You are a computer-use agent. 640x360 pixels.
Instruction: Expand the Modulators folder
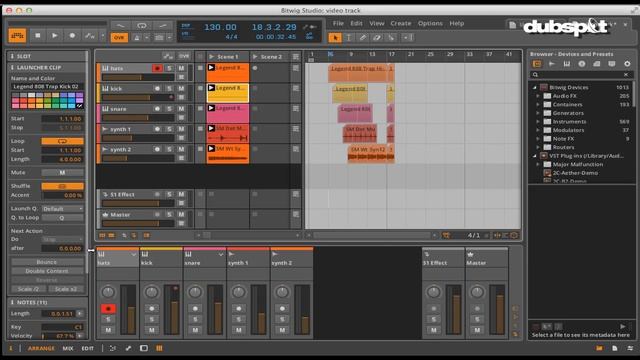pos(538,130)
